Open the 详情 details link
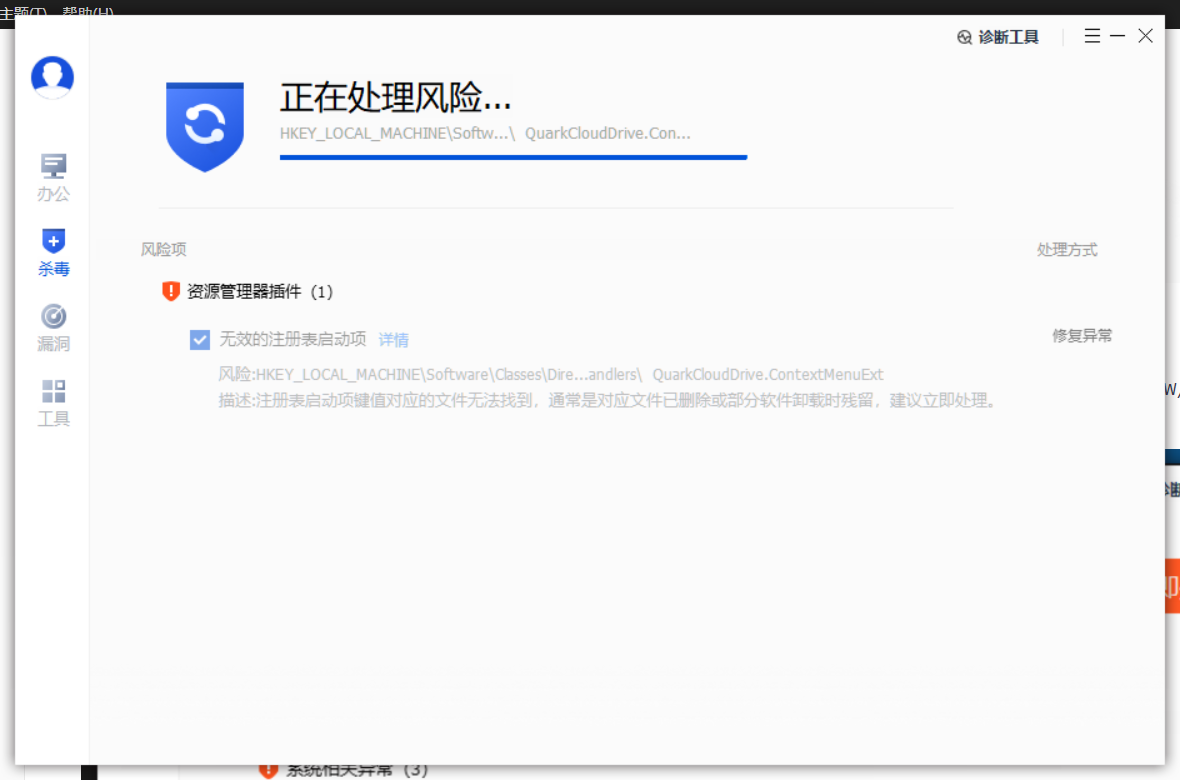The width and height of the screenshot is (1180, 780). (393, 340)
